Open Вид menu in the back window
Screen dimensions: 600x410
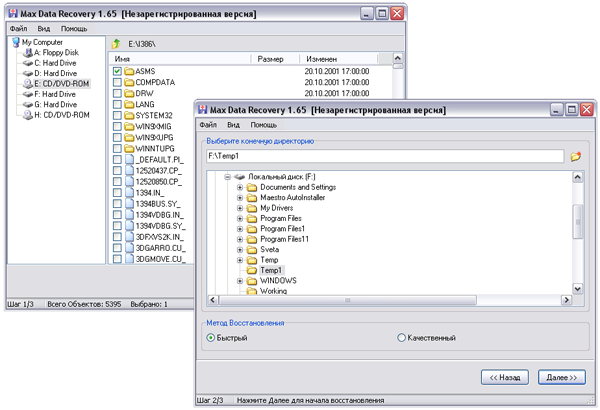pyautogui.click(x=44, y=29)
